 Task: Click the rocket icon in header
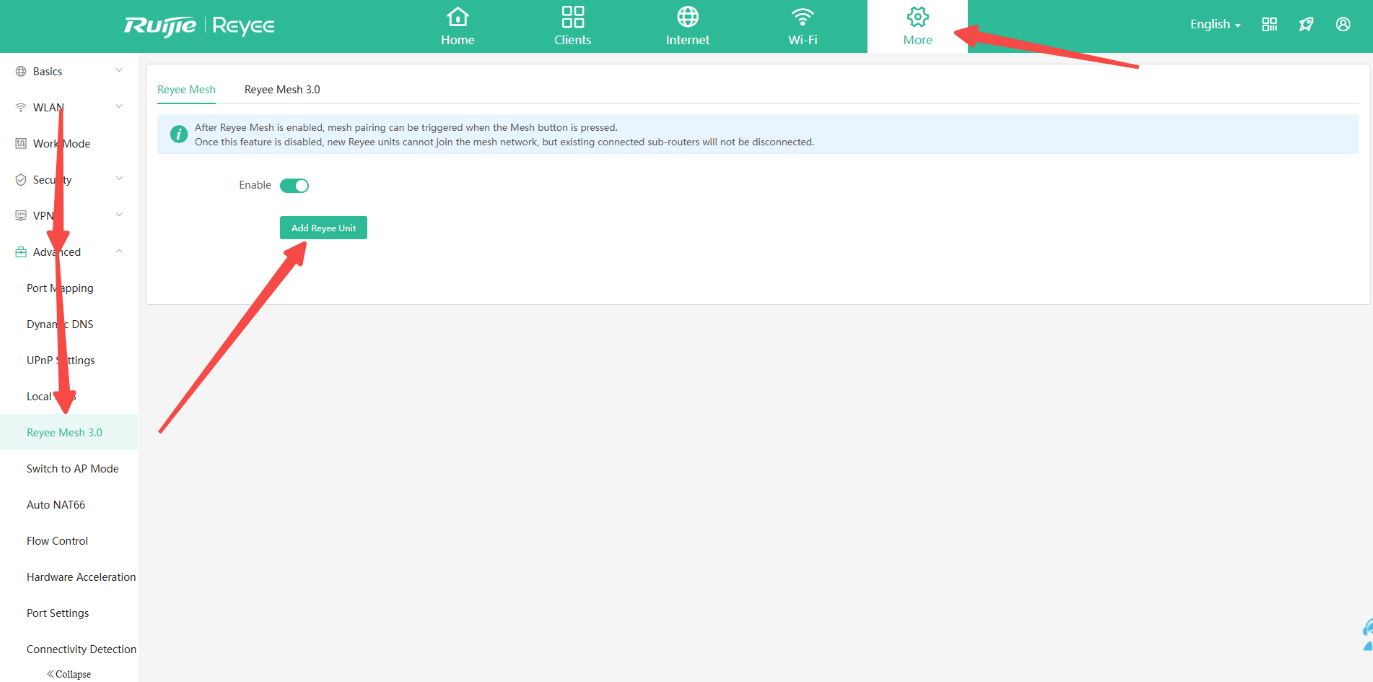click(x=1306, y=24)
